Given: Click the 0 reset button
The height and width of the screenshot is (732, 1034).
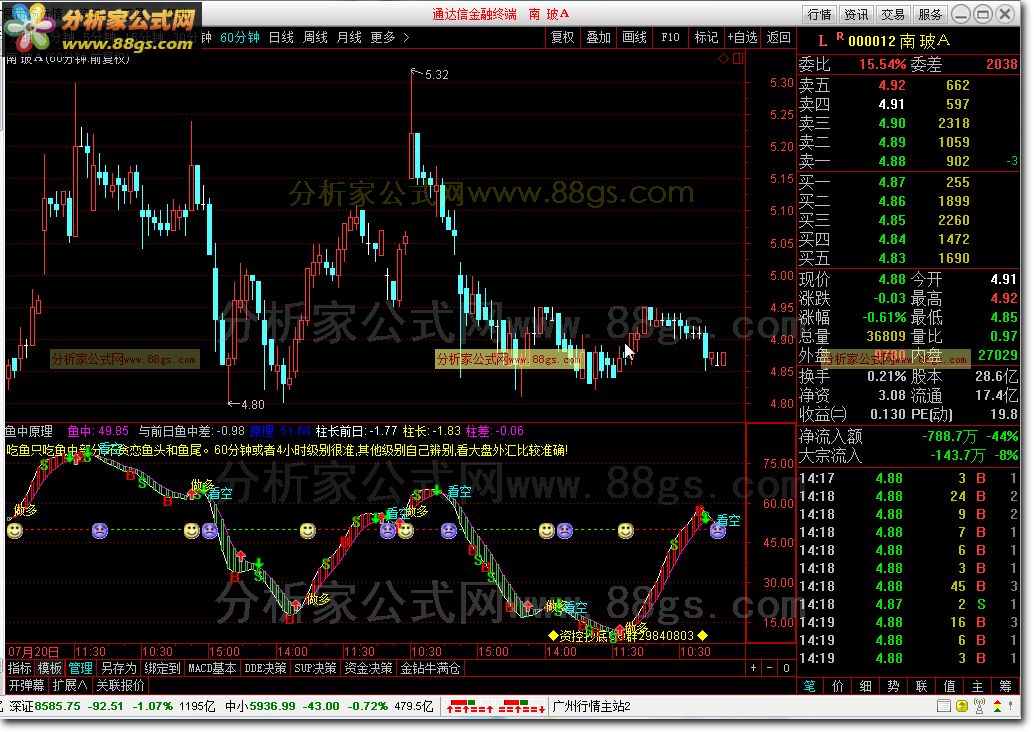Looking at the screenshot, I should [786, 668].
